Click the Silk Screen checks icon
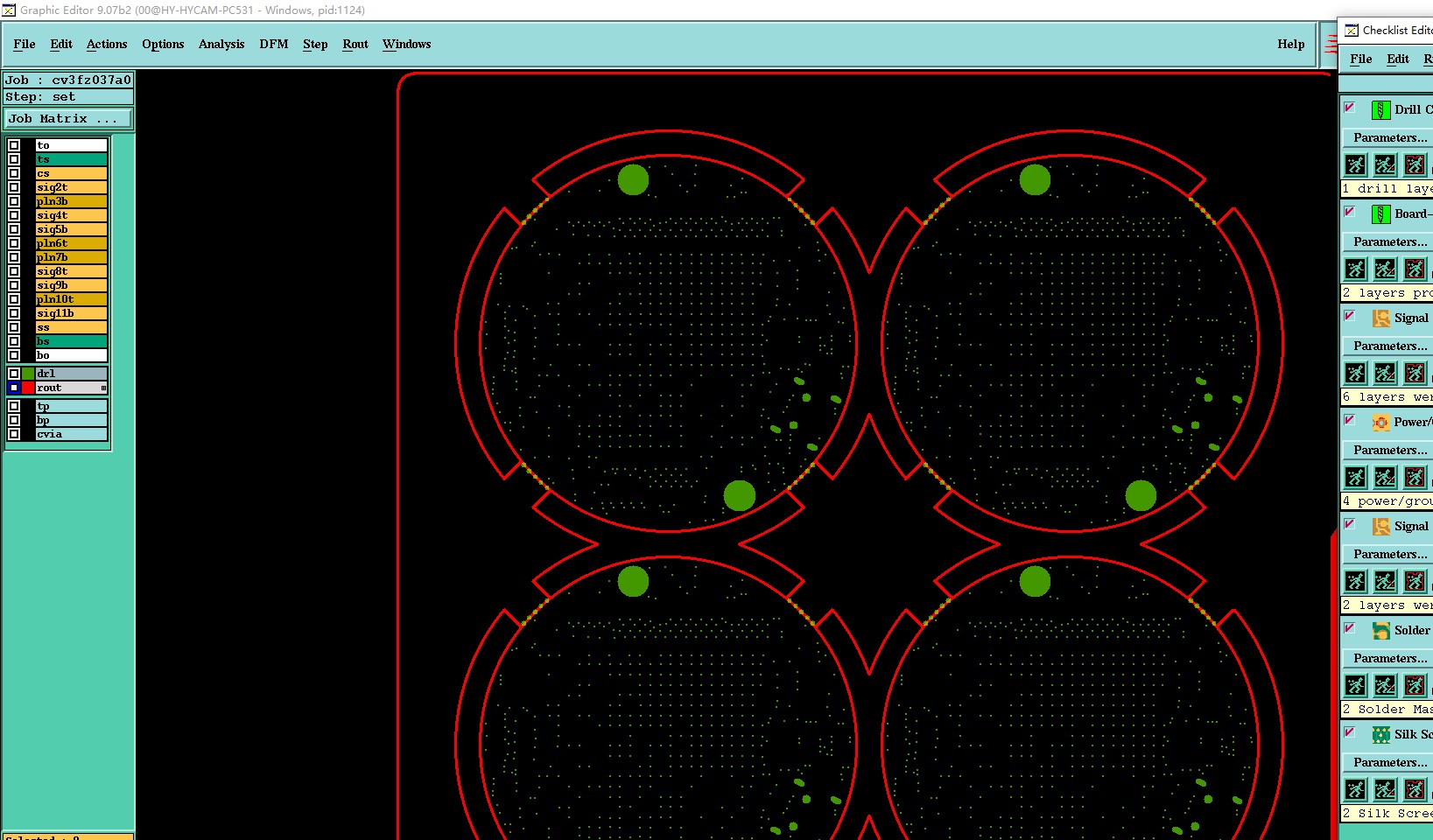This screenshot has width=1433, height=840. click(1380, 735)
